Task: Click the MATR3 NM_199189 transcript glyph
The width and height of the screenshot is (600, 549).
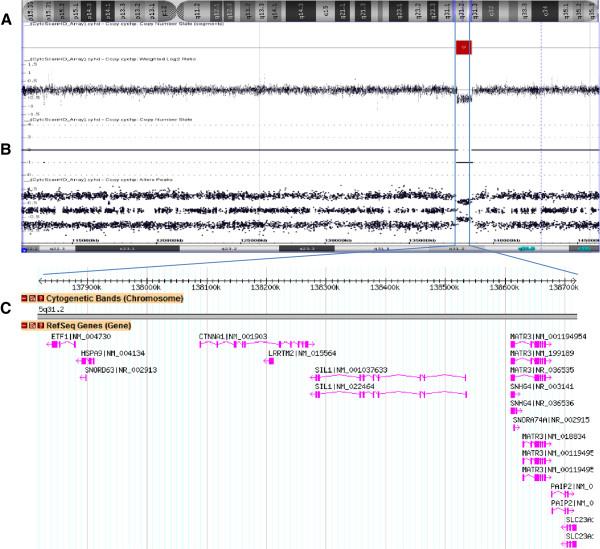Action: [531, 361]
